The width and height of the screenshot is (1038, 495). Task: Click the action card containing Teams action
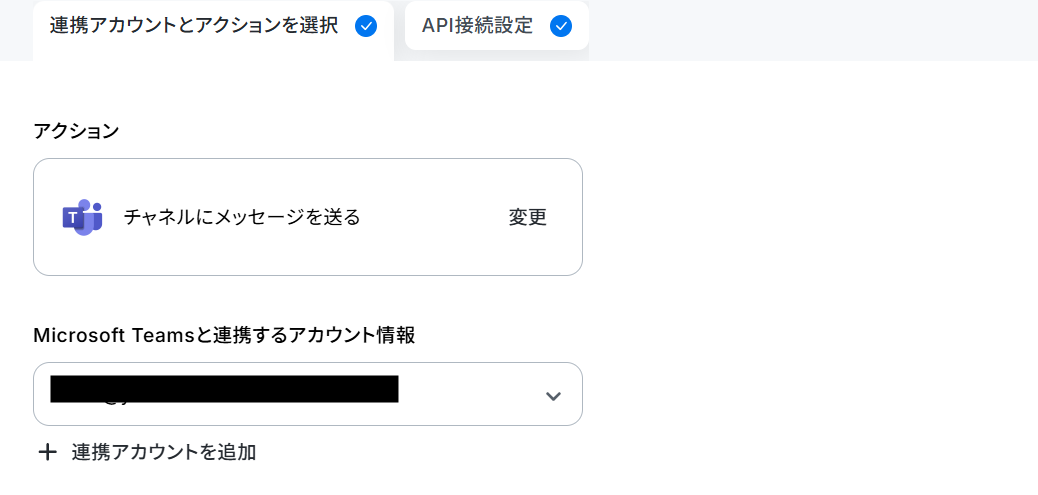[x=308, y=217]
